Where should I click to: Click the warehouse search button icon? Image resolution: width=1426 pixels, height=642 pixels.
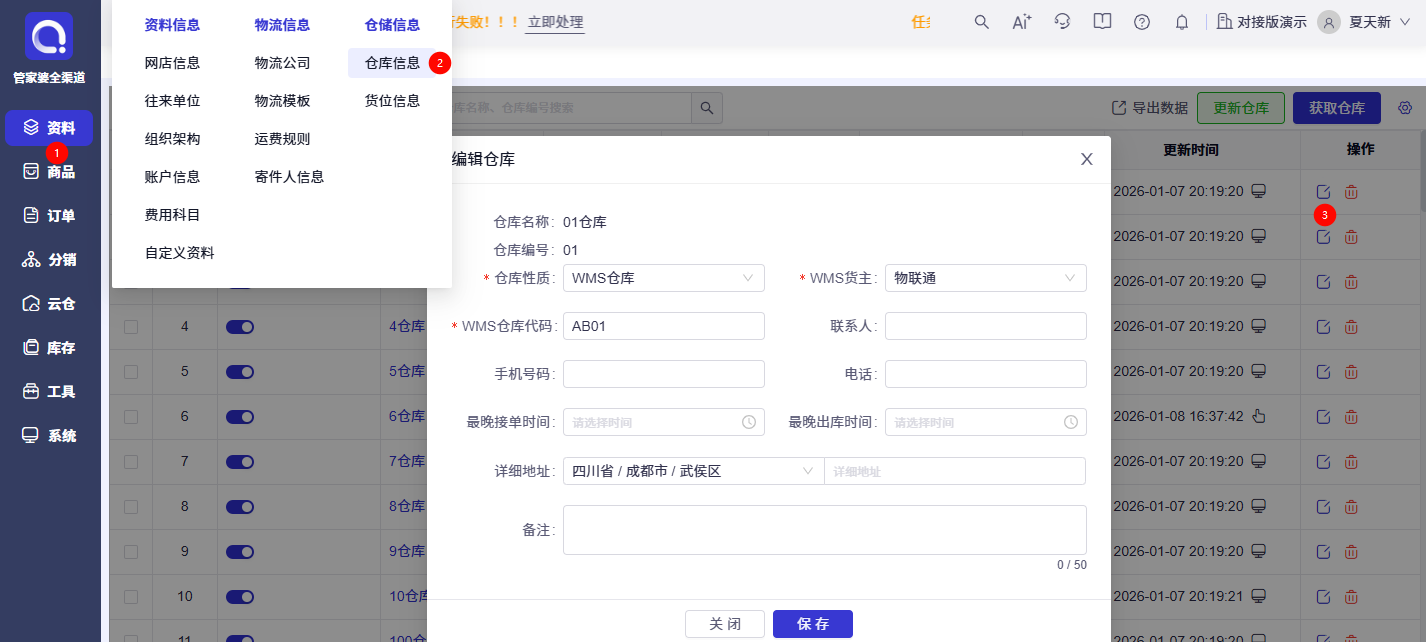(707, 108)
